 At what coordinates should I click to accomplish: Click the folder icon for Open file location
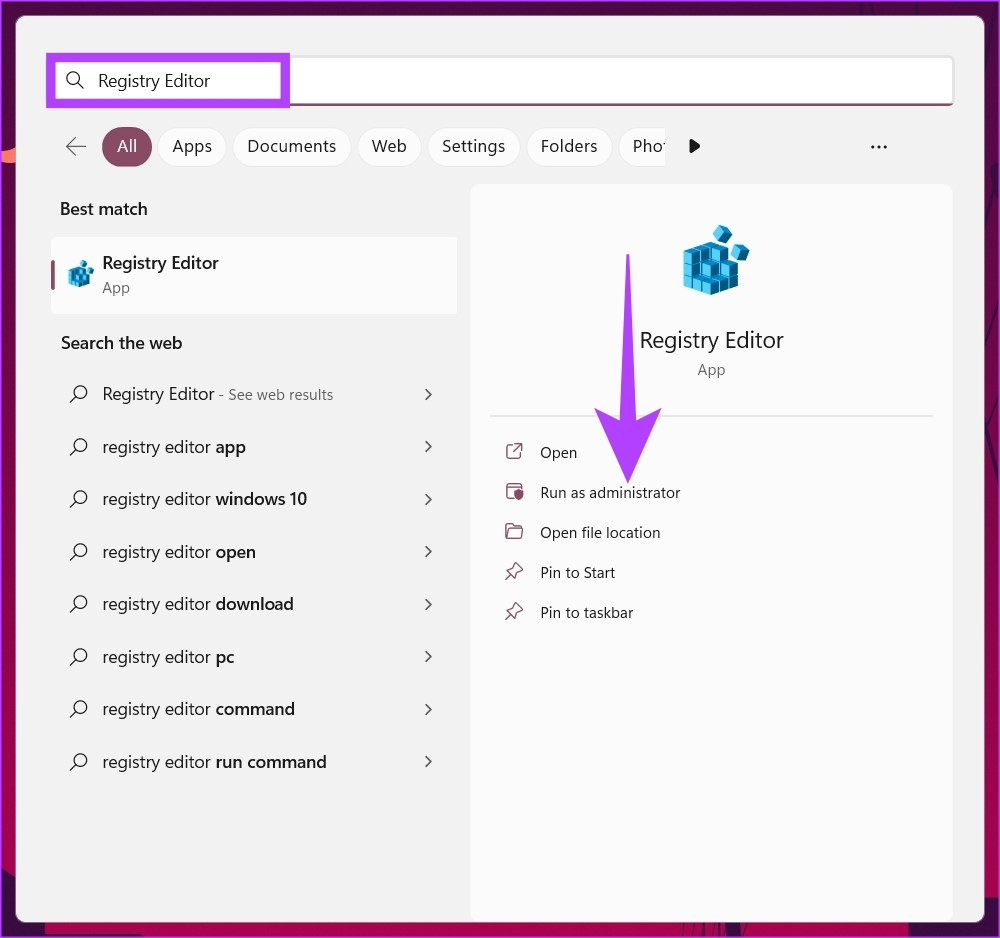[x=514, y=532]
